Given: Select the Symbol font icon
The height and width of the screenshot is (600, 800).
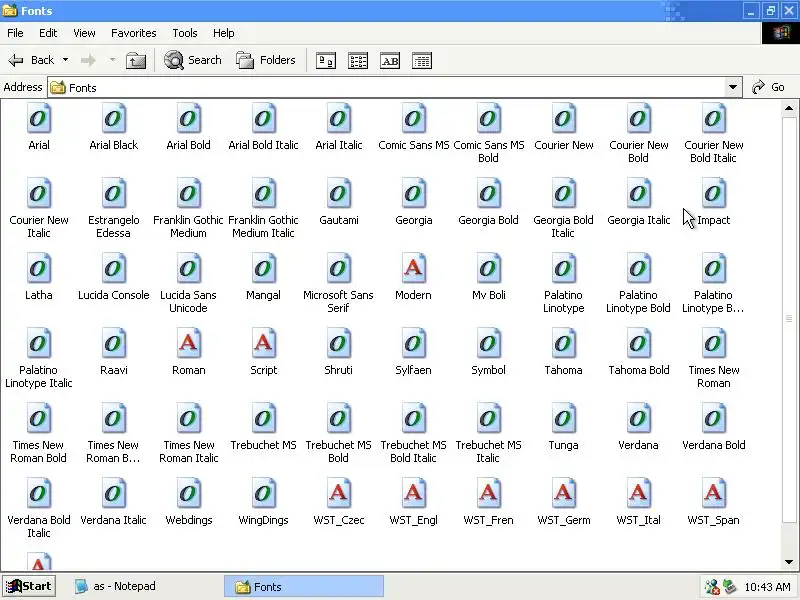Looking at the screenshot, I should pyautogui.click(x=489, y=343).
